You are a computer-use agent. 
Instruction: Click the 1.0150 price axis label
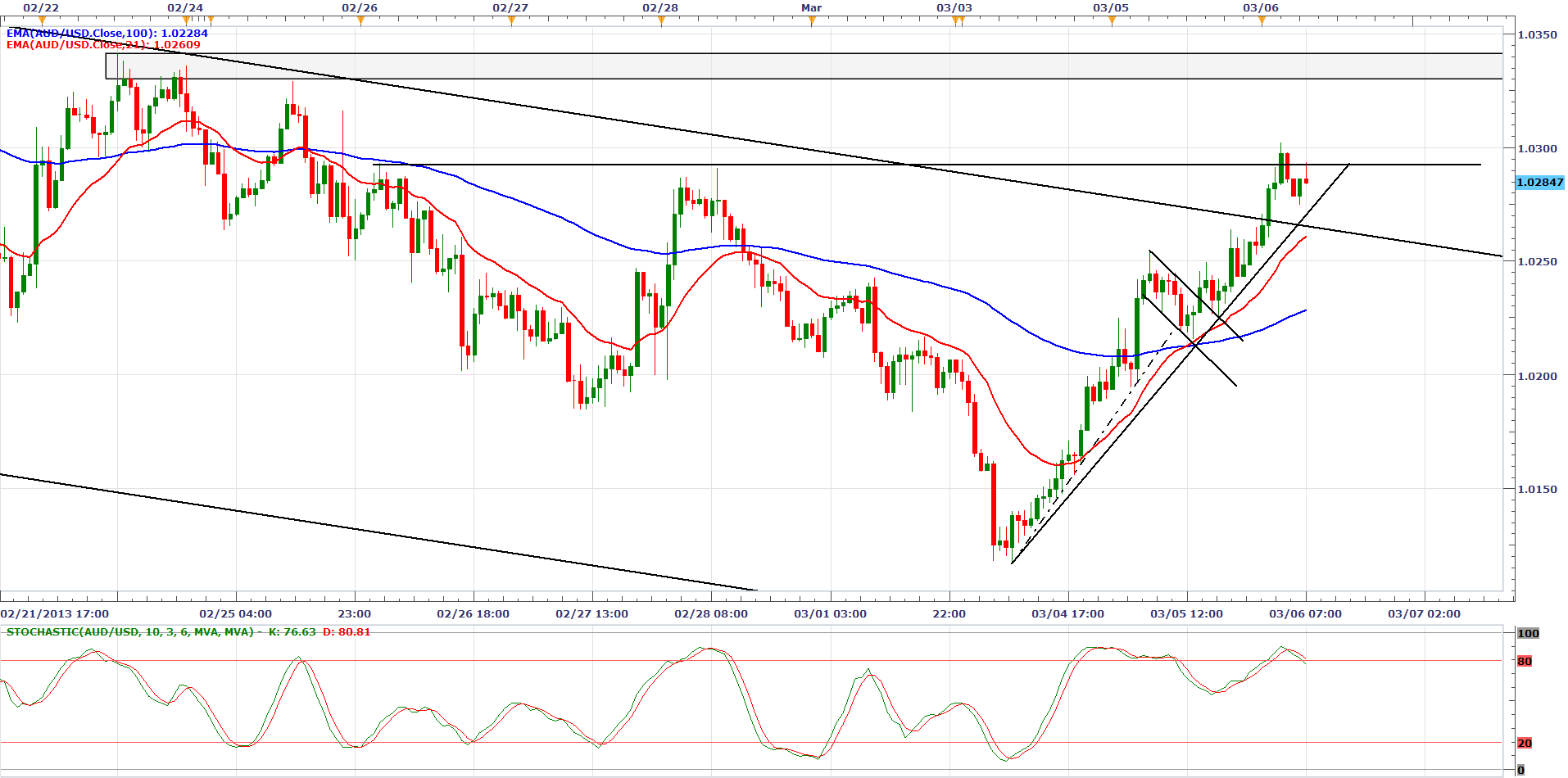tap(1537, 490)
